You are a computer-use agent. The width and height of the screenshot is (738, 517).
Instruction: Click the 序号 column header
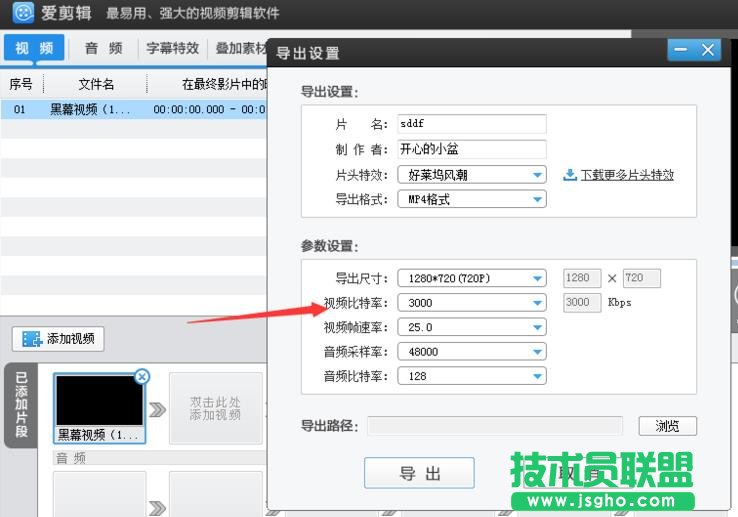click(x=21, y=84)
